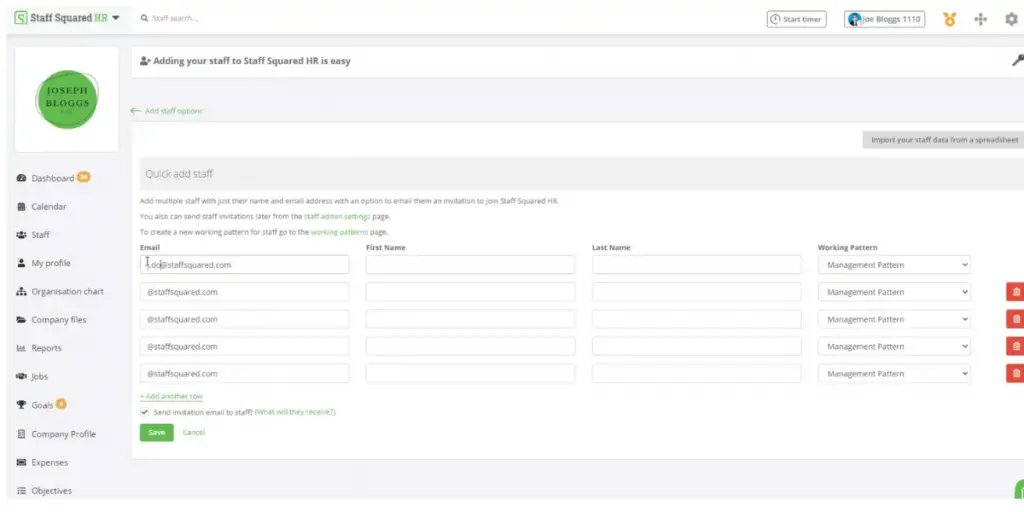Click the Company files folder icon
Screen dimensions: 1024x512
pyautogui.click(x=21, y=320)
